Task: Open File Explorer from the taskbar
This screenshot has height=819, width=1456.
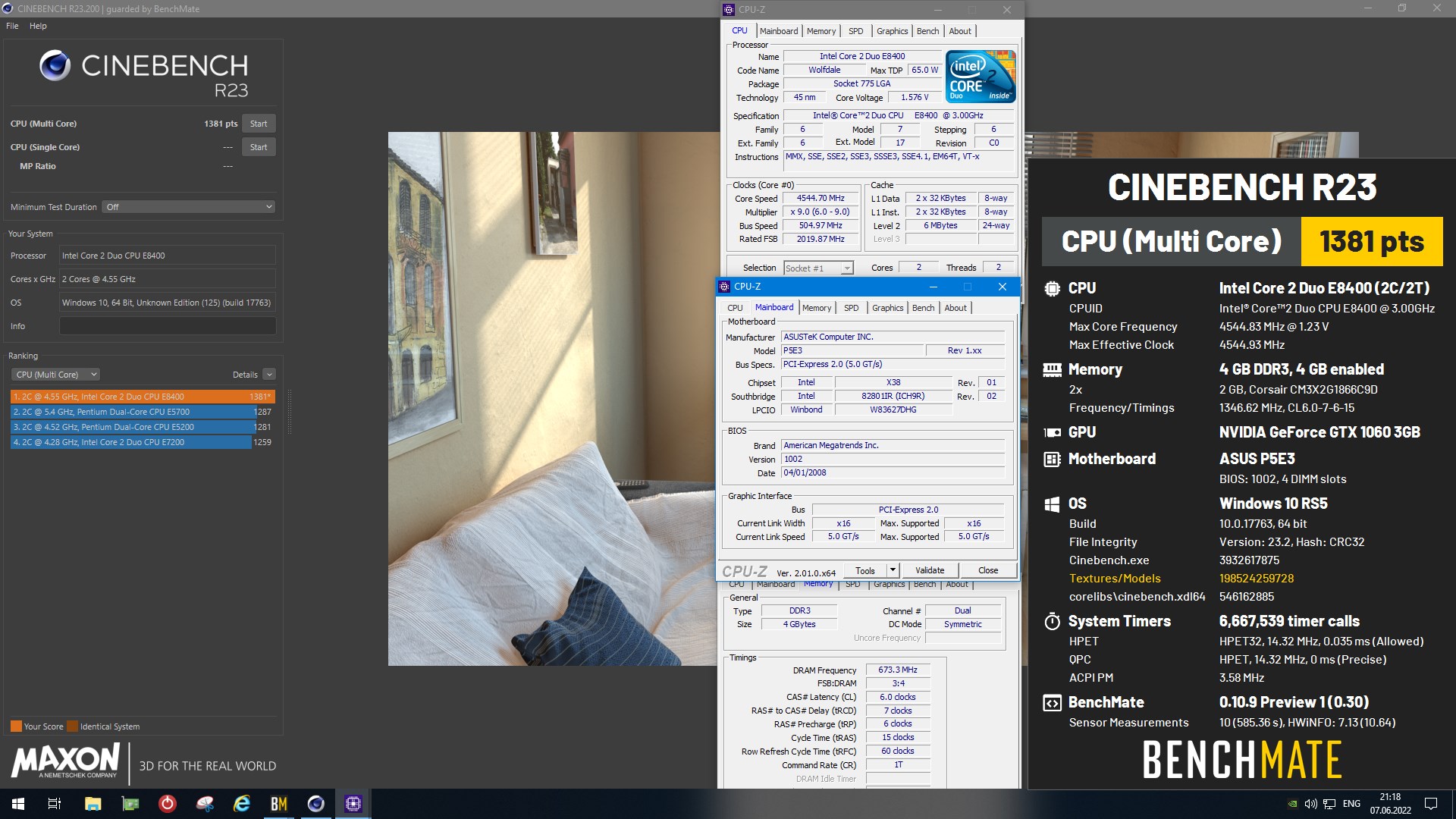Action: coord(93,804)
